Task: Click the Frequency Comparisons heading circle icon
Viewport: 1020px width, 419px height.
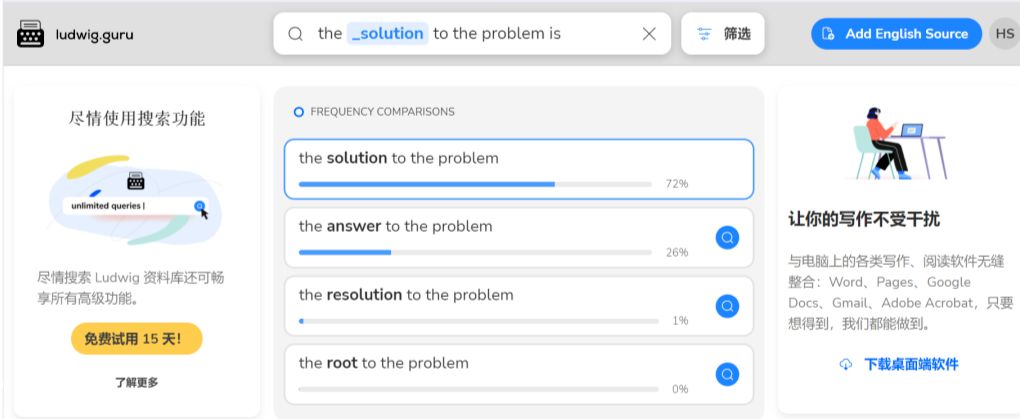Action: click(x=299, y=112)
